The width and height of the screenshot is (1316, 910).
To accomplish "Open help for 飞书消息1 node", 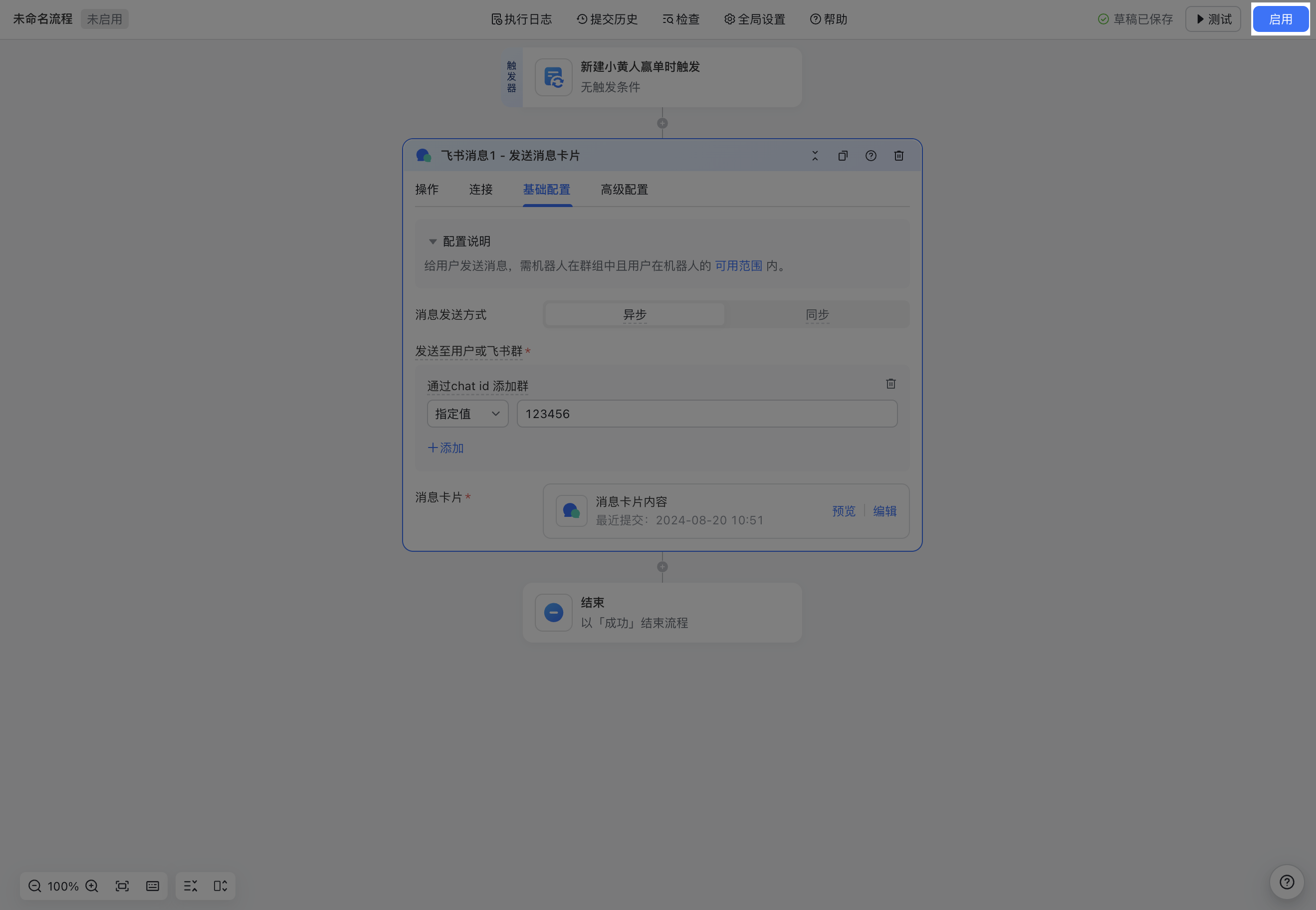I will click(871, 156).
